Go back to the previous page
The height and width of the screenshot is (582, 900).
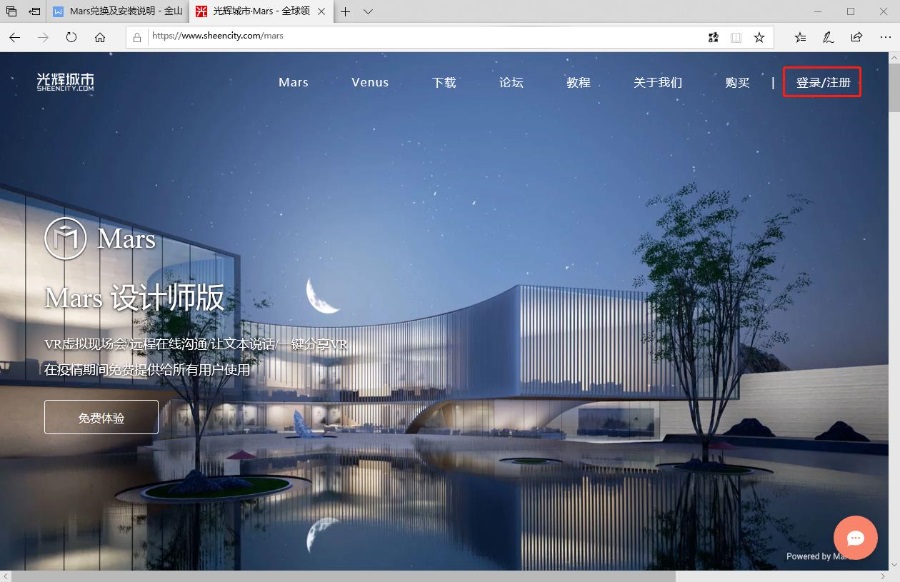point(15,37)
